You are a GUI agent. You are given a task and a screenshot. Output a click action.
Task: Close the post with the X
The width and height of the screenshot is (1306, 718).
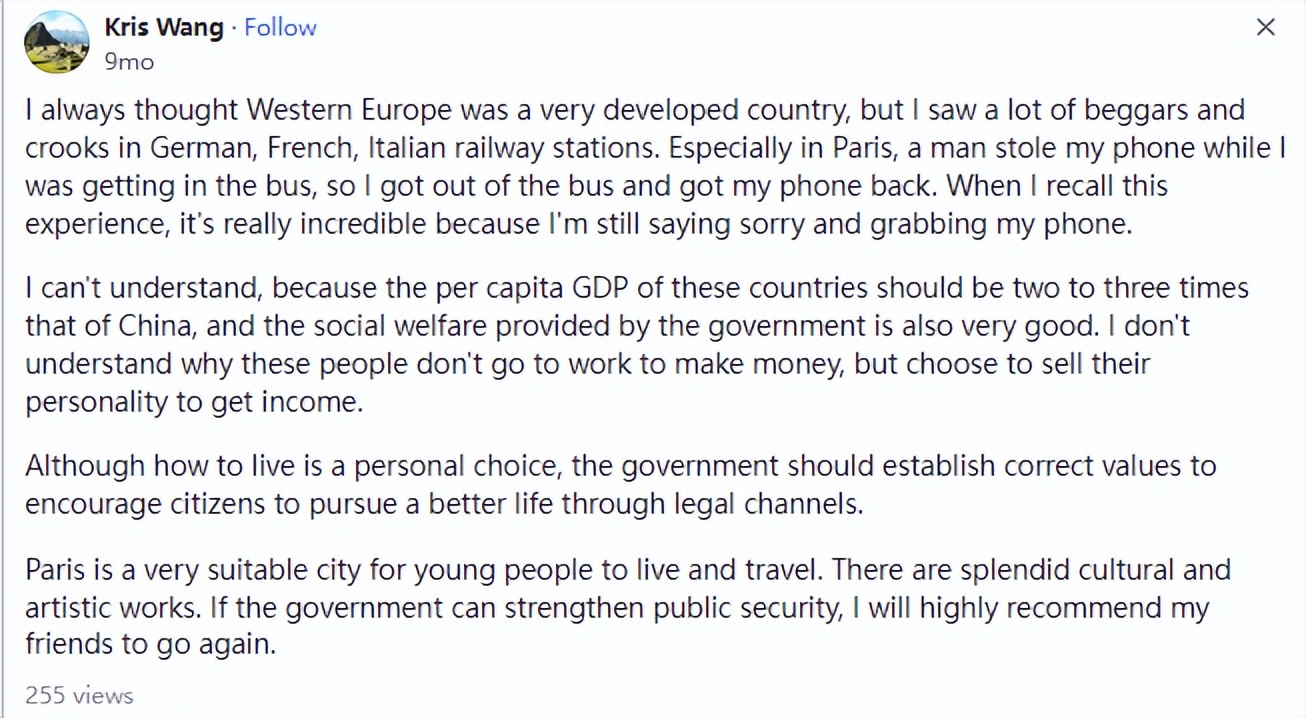(x=1266, y=28)
